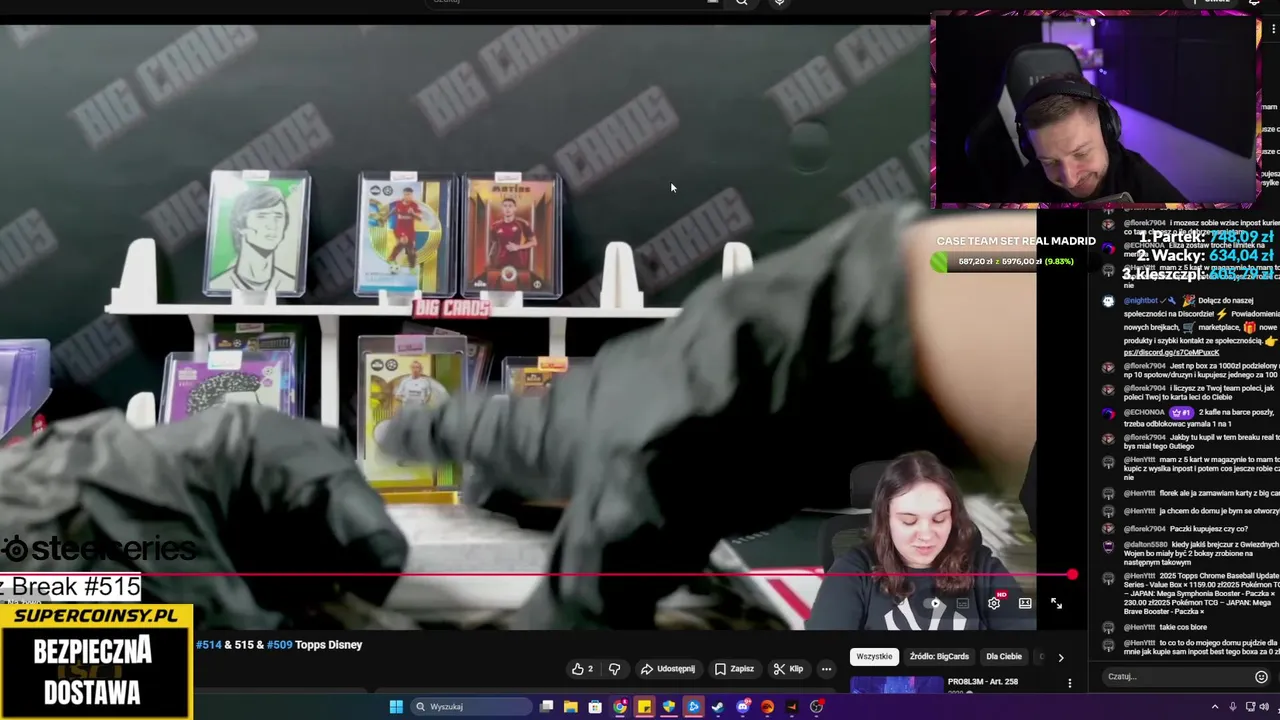This screenshot has height=720, width=1280.
Task: Open the Udostępnij share button
Action: coord(668,669)
